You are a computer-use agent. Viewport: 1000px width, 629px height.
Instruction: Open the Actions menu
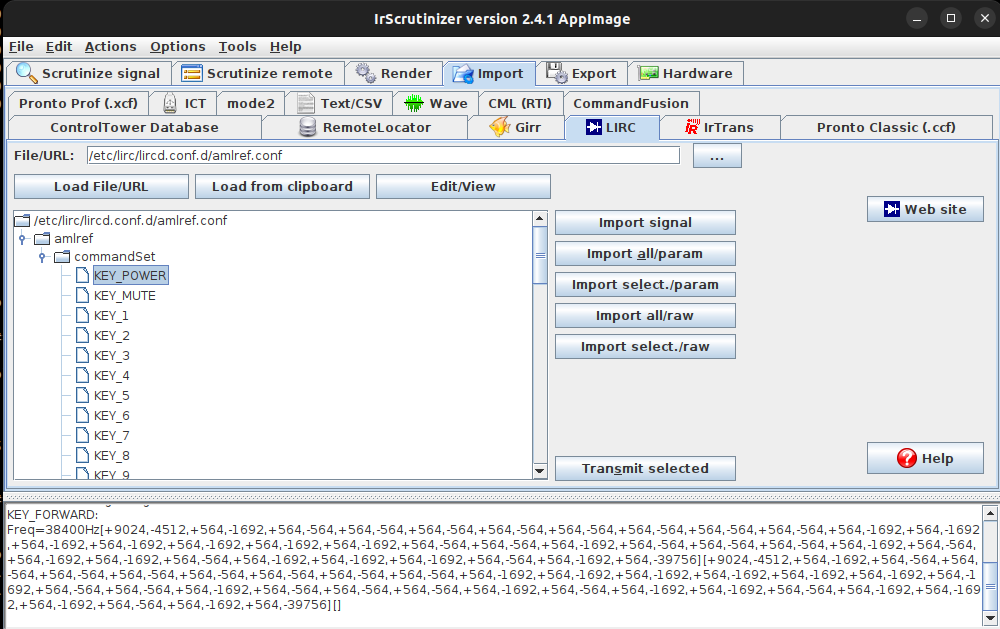tap(110, 46)
